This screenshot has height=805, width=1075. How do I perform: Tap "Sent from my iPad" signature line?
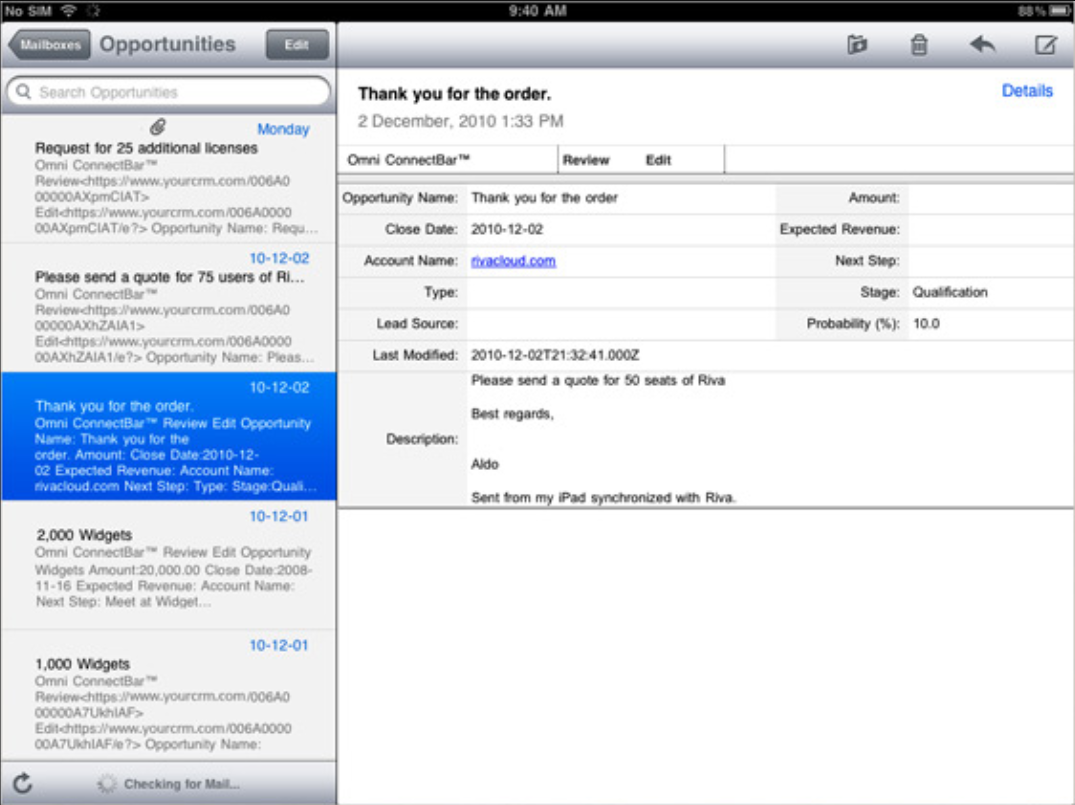(x=603, y=498)
